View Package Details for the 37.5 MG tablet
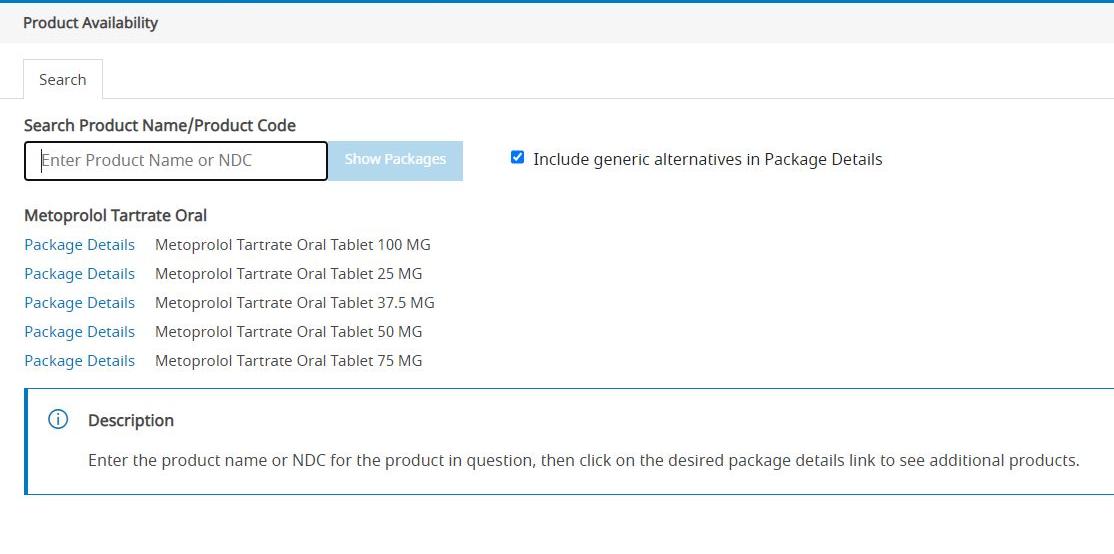This screenshot has width=1114, height=554. tap(79, 303)
